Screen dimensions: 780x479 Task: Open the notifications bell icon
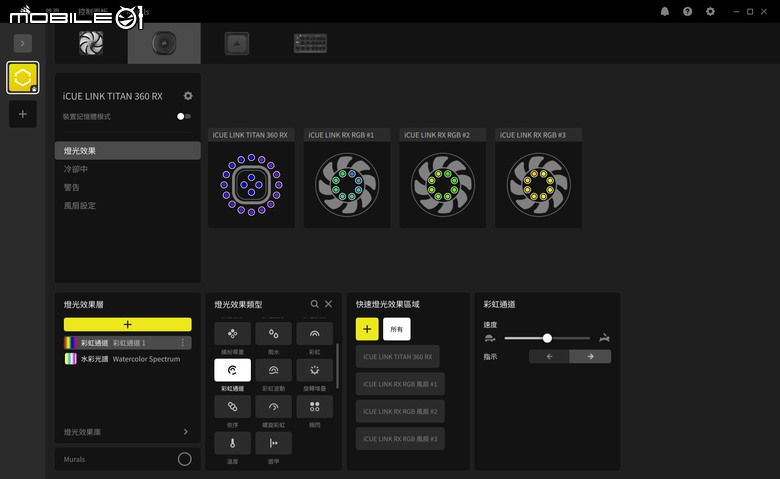(x=665, y=11)
